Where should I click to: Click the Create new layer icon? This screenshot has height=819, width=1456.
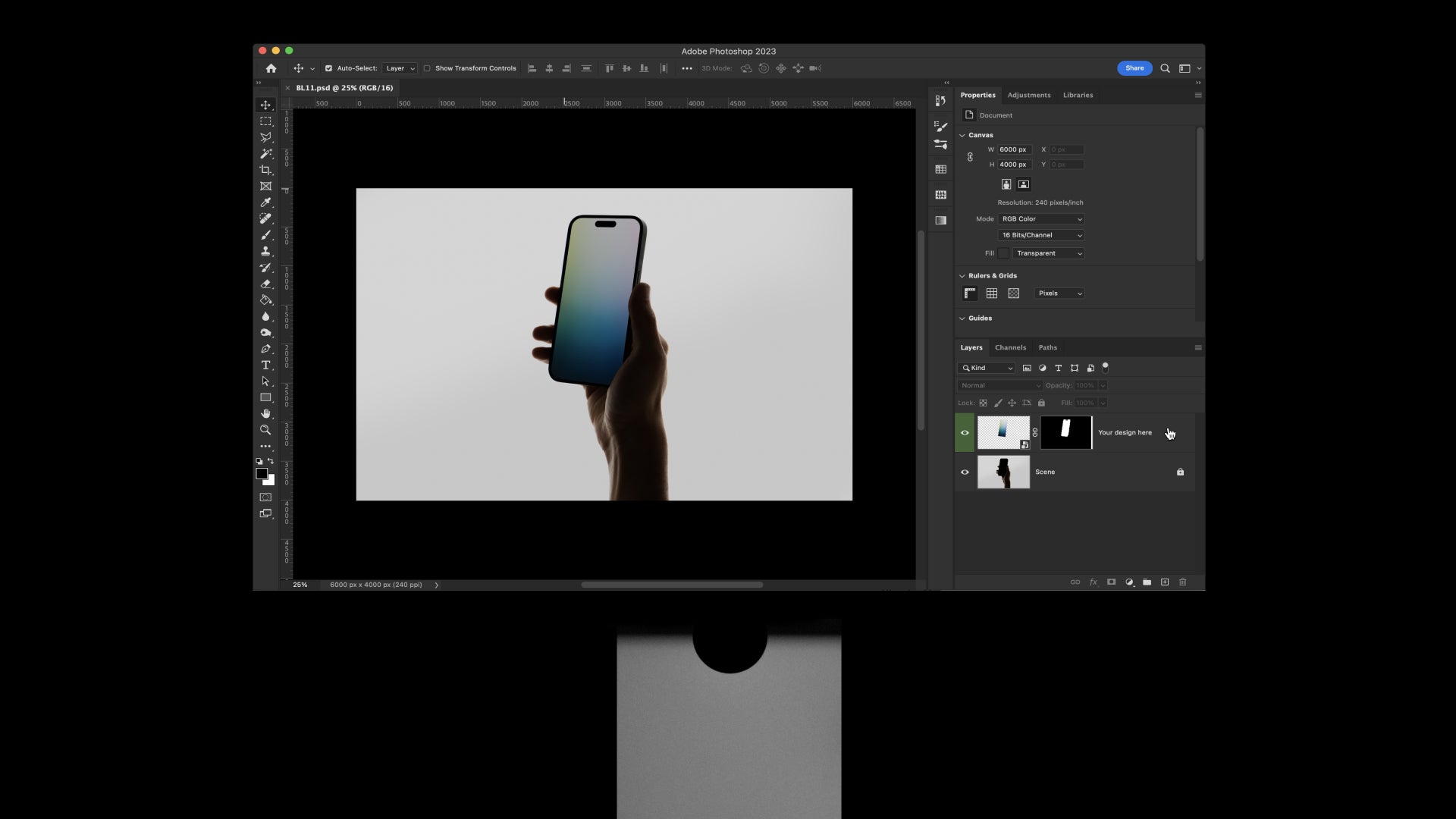[1165, 582]
